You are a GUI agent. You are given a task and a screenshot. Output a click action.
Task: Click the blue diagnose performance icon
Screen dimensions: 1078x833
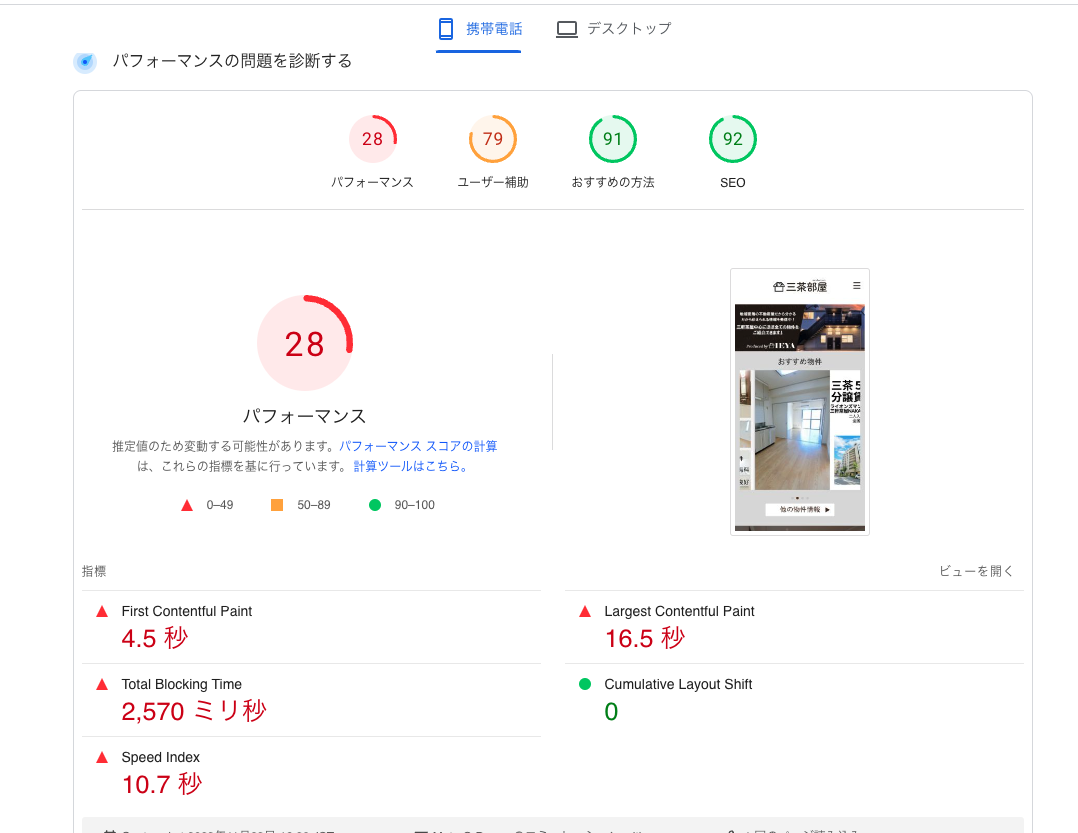click(x=86, y=62)
